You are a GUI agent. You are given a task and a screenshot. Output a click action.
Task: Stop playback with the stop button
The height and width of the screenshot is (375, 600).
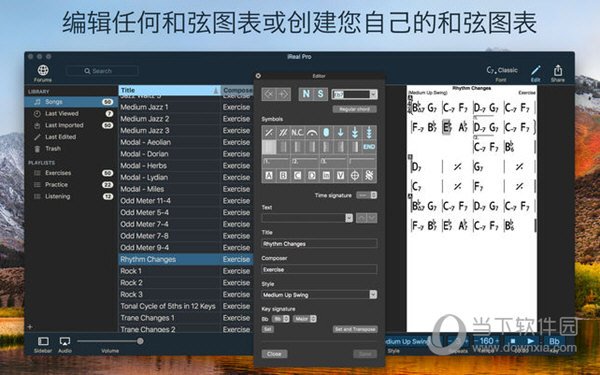click(513, 341)
